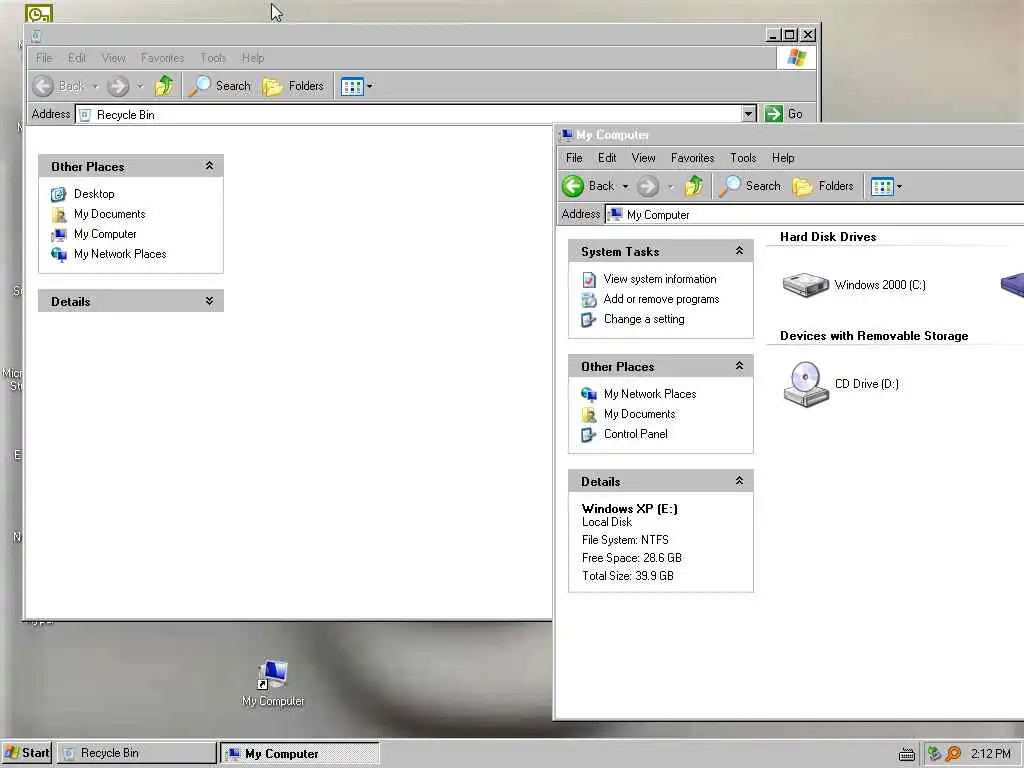Open Views dropdown arrow in Recycle Bin window
The height and width of the screenshot is (768, 1024).
pyautogui.click(x=370, y=86)
